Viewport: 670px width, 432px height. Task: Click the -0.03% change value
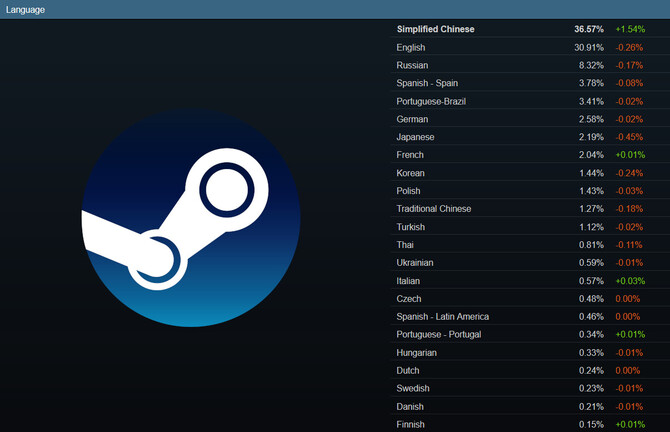(x=629, y=191)
